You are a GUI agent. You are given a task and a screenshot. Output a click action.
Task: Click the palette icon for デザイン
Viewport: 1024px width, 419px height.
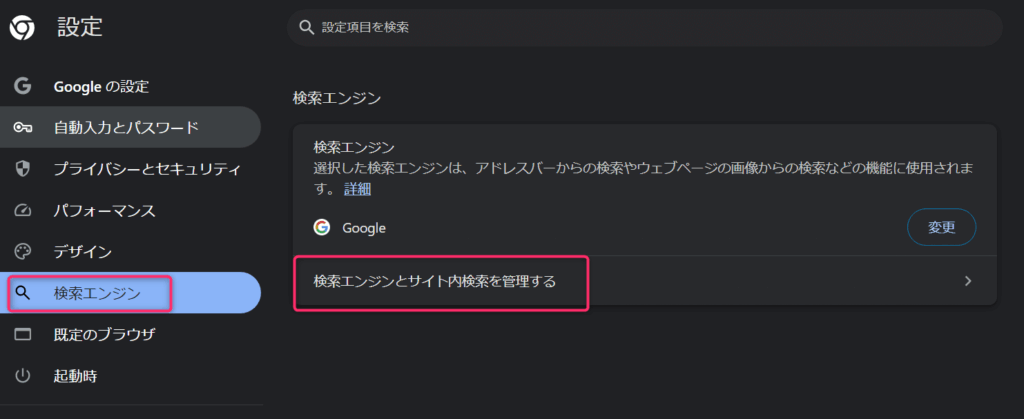tap(23, 252)
